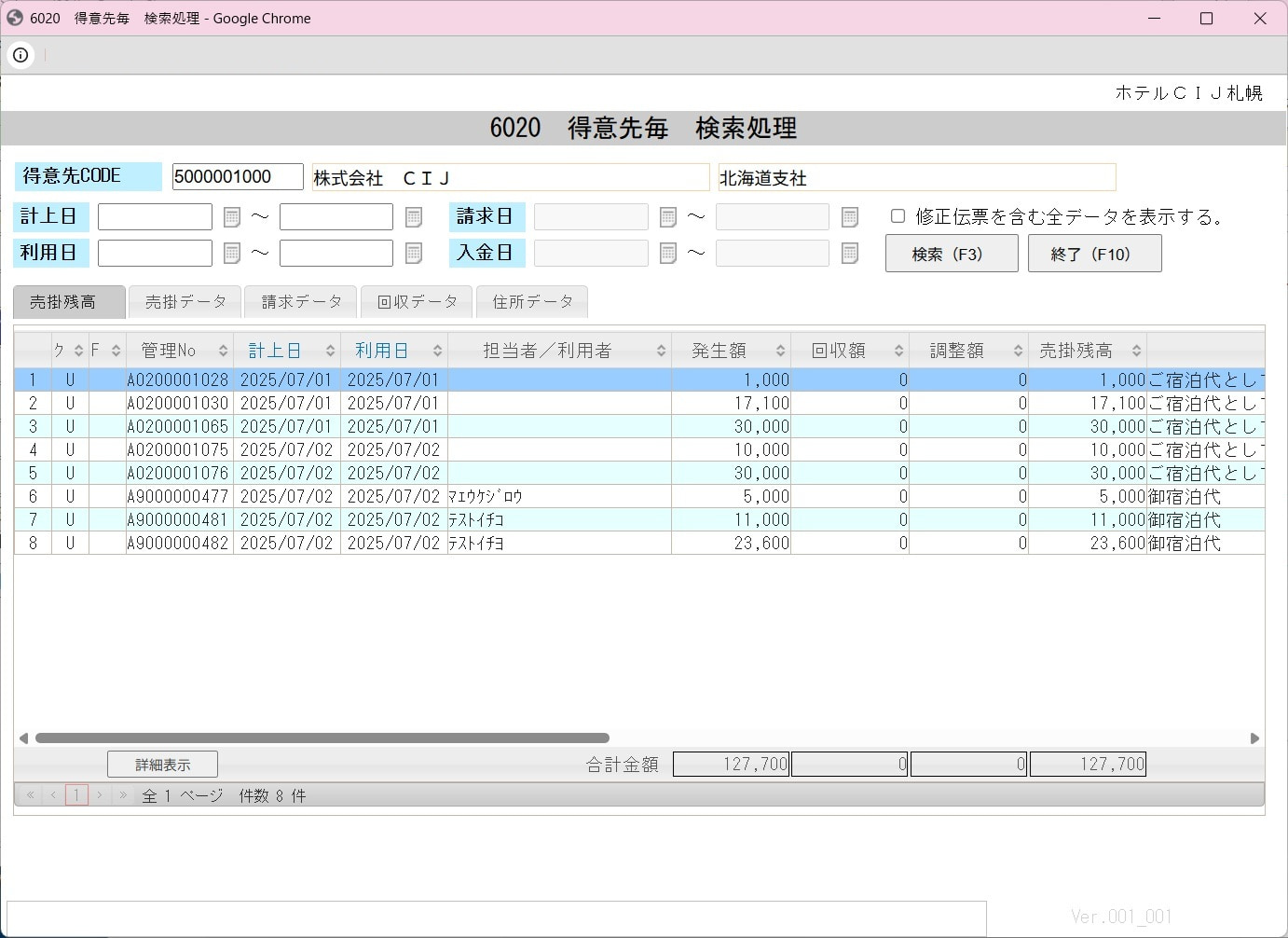The width and height of the screenshot is (1288, 938).
Task: Select page 1 in pager
Action: pos(76,795)
